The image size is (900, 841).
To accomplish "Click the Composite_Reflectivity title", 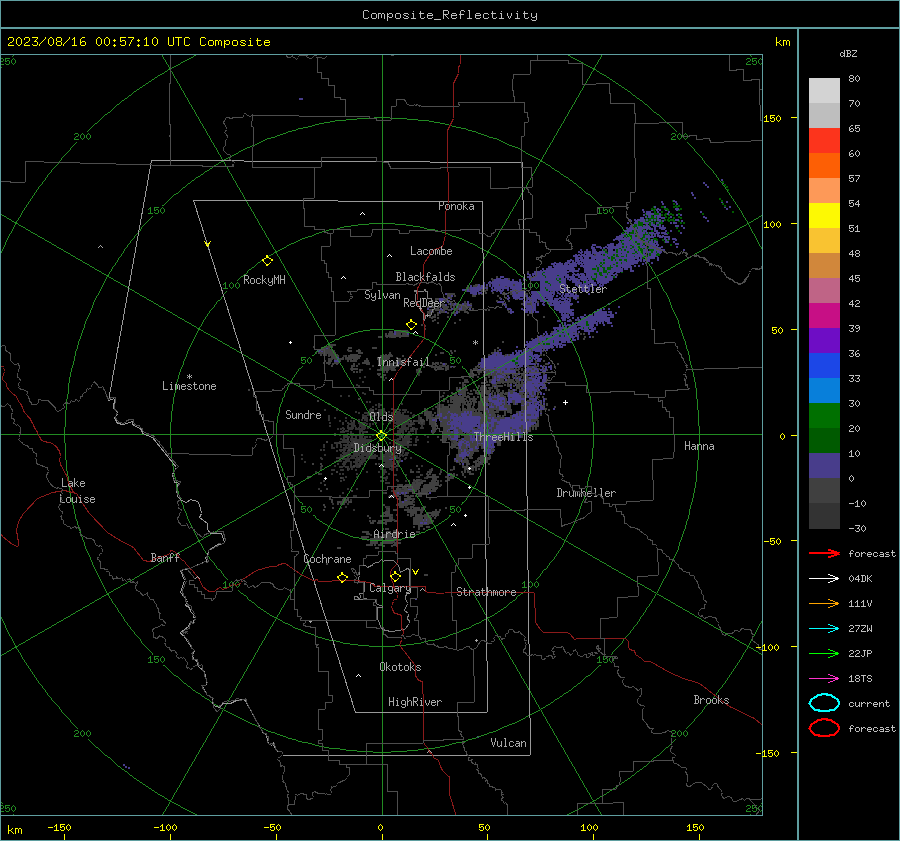I will (449, 15).
